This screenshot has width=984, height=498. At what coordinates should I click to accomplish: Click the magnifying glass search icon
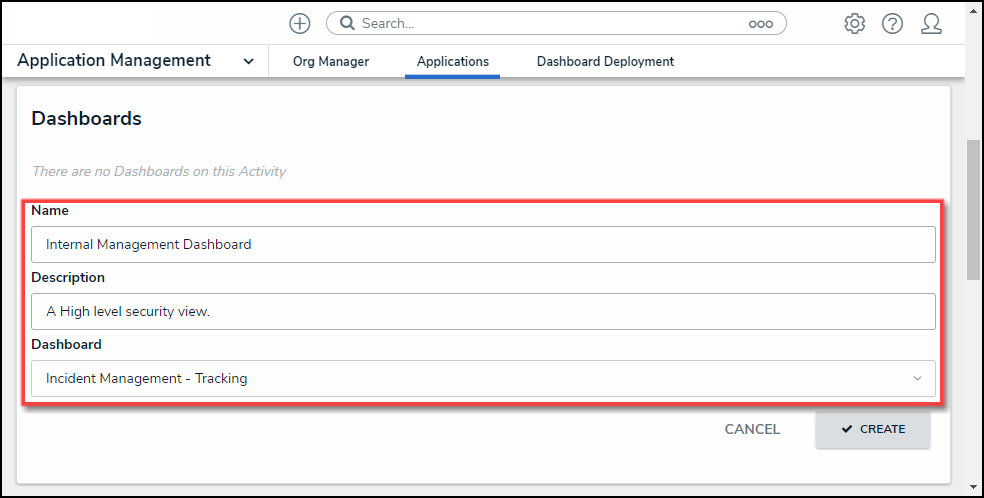(x=347, y=23)
